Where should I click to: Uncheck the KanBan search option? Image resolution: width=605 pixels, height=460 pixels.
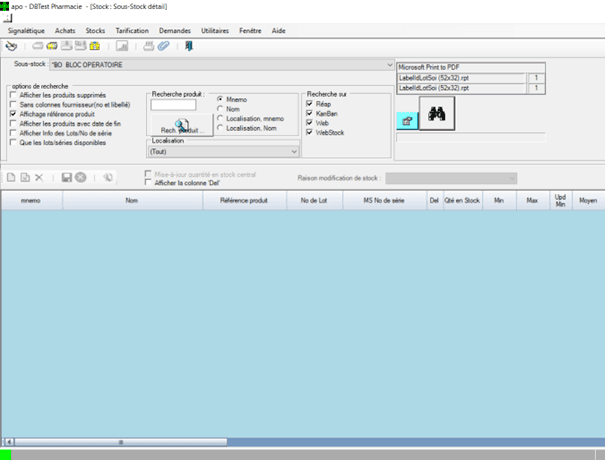(x=309, y=113)
